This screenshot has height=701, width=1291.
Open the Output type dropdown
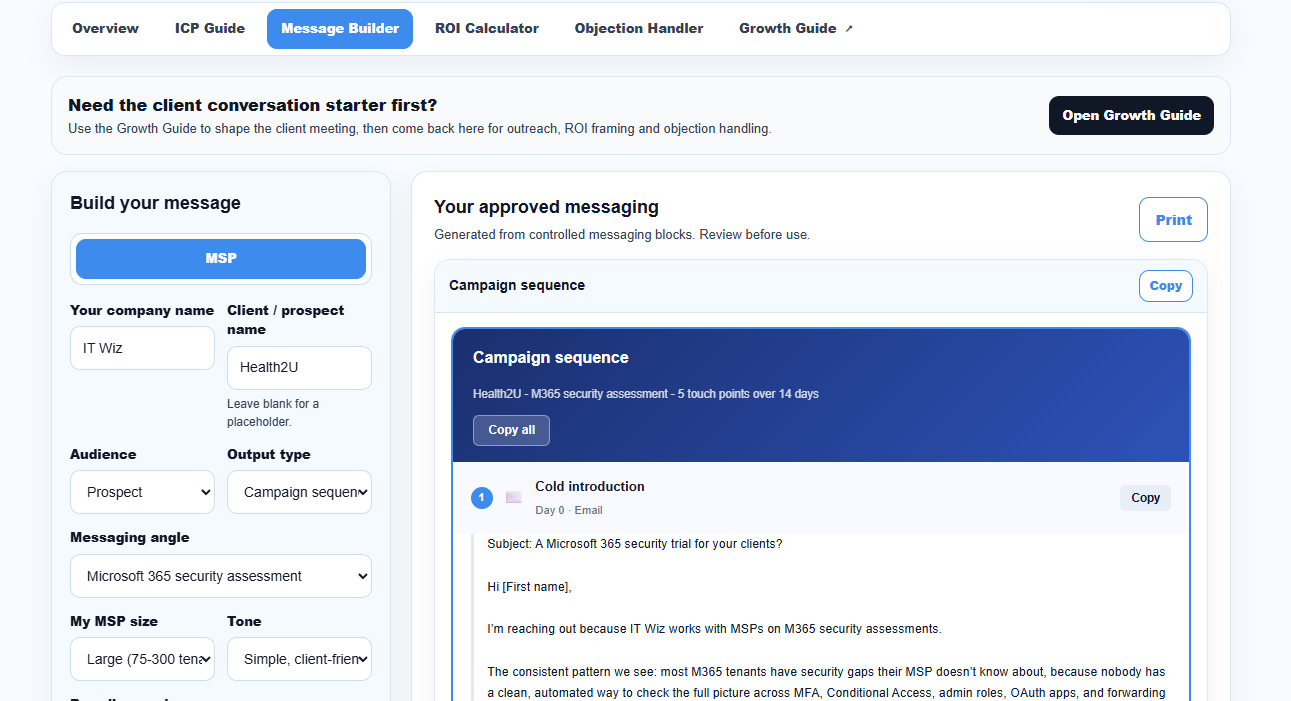coord(299,492)
